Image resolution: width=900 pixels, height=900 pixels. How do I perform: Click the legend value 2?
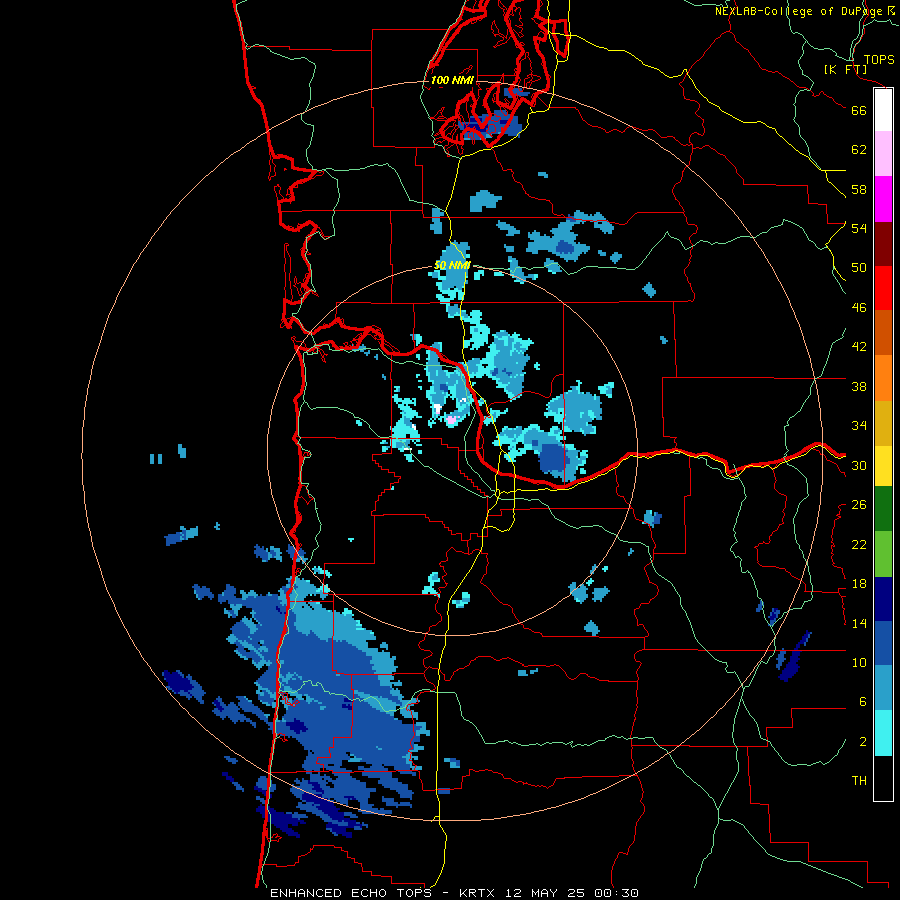863,742
